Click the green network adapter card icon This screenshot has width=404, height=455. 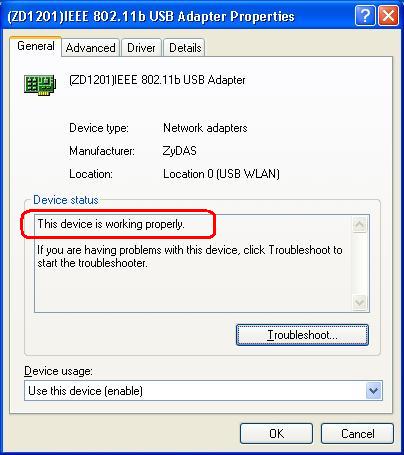(x=40, y=84)
